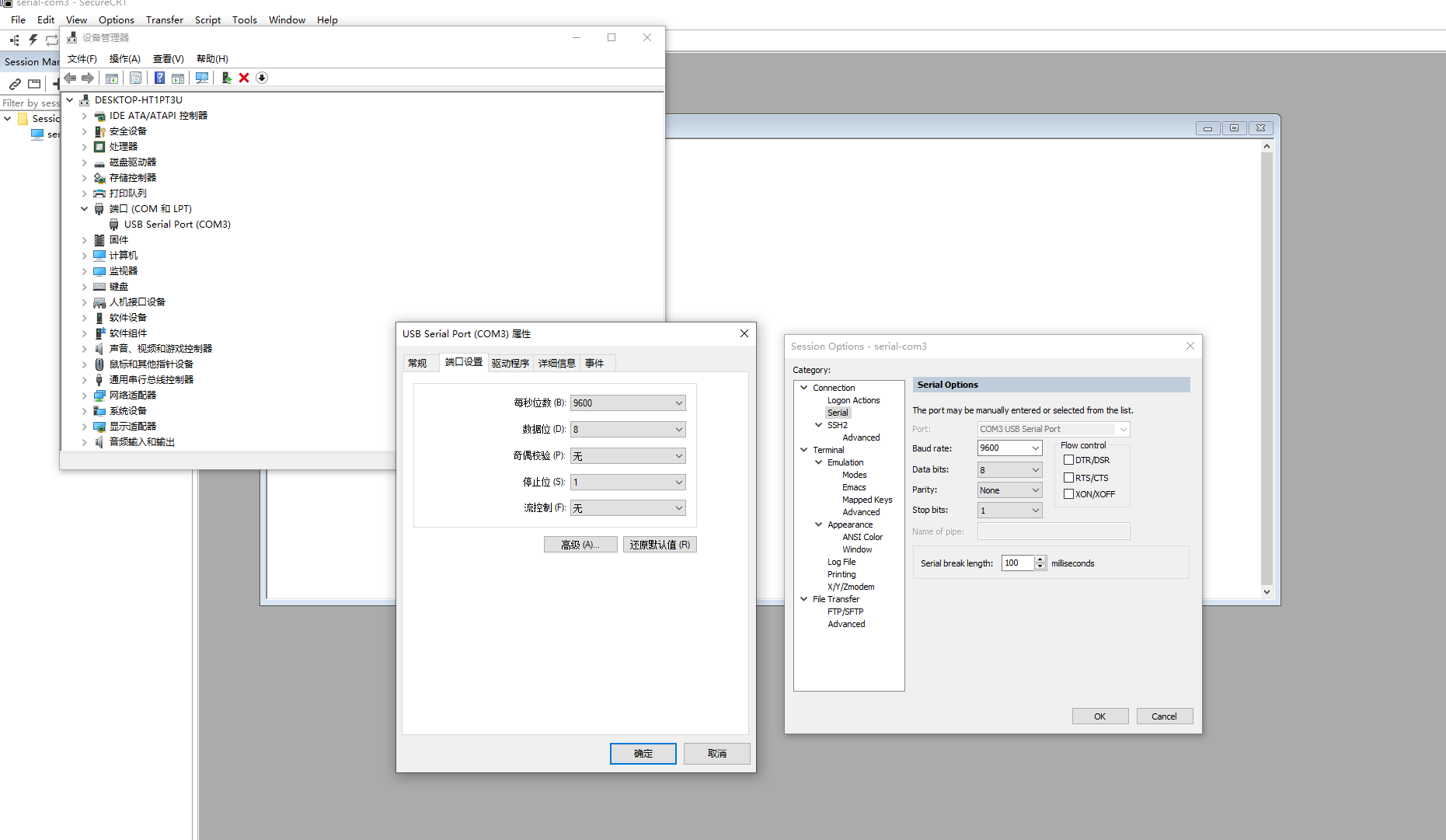Collapse the 端口 (COM 和 LPT) tree node

coord(85,209)
